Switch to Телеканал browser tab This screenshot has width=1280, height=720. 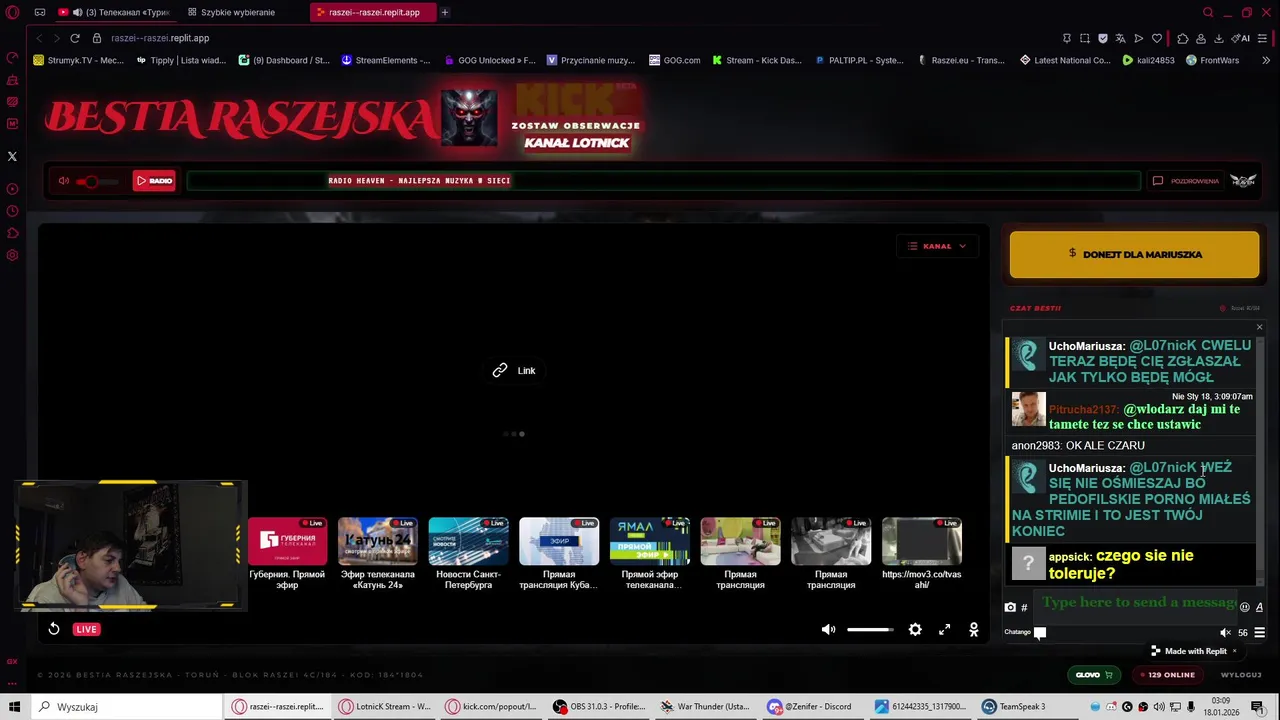113,12
